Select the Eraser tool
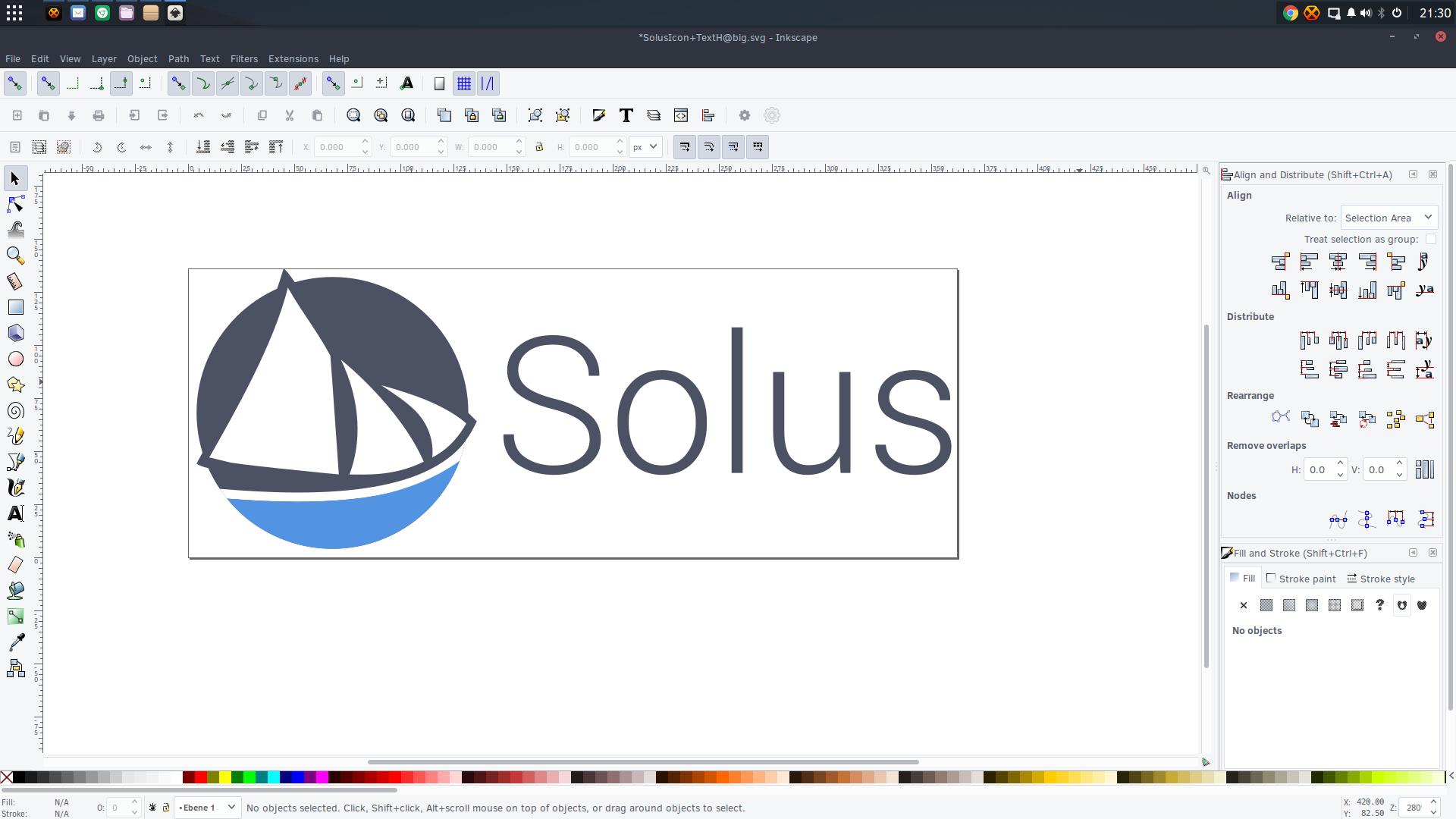Viewport: 1456px width, 819px height. (x=15, y=565)
